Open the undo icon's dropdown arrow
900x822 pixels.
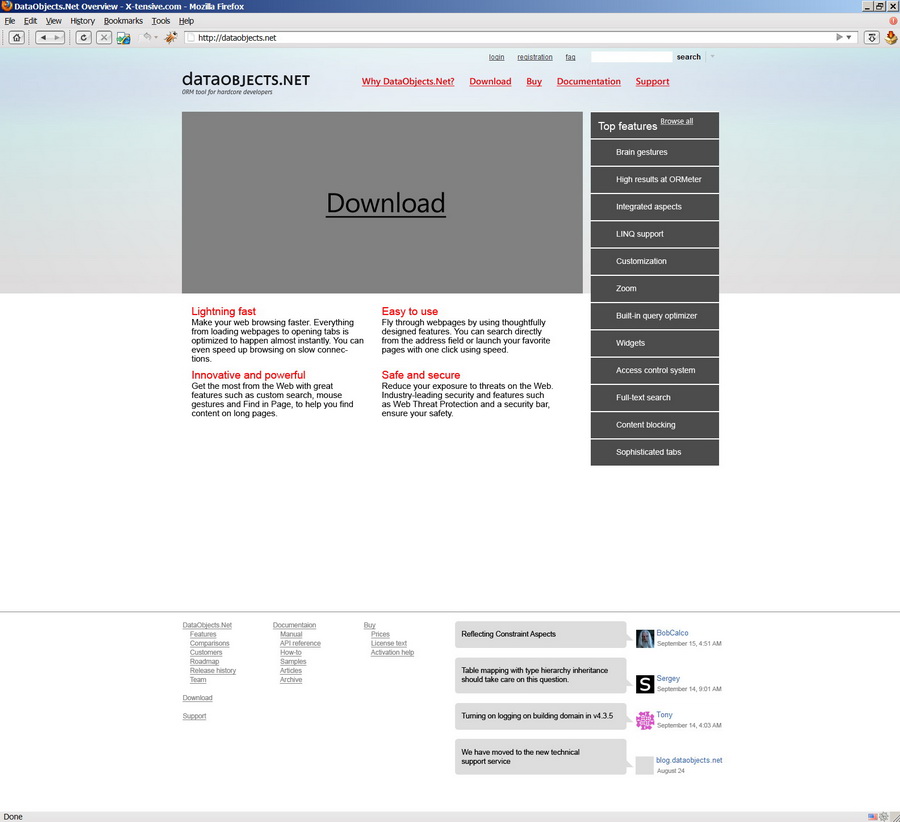tap(156, 37)
